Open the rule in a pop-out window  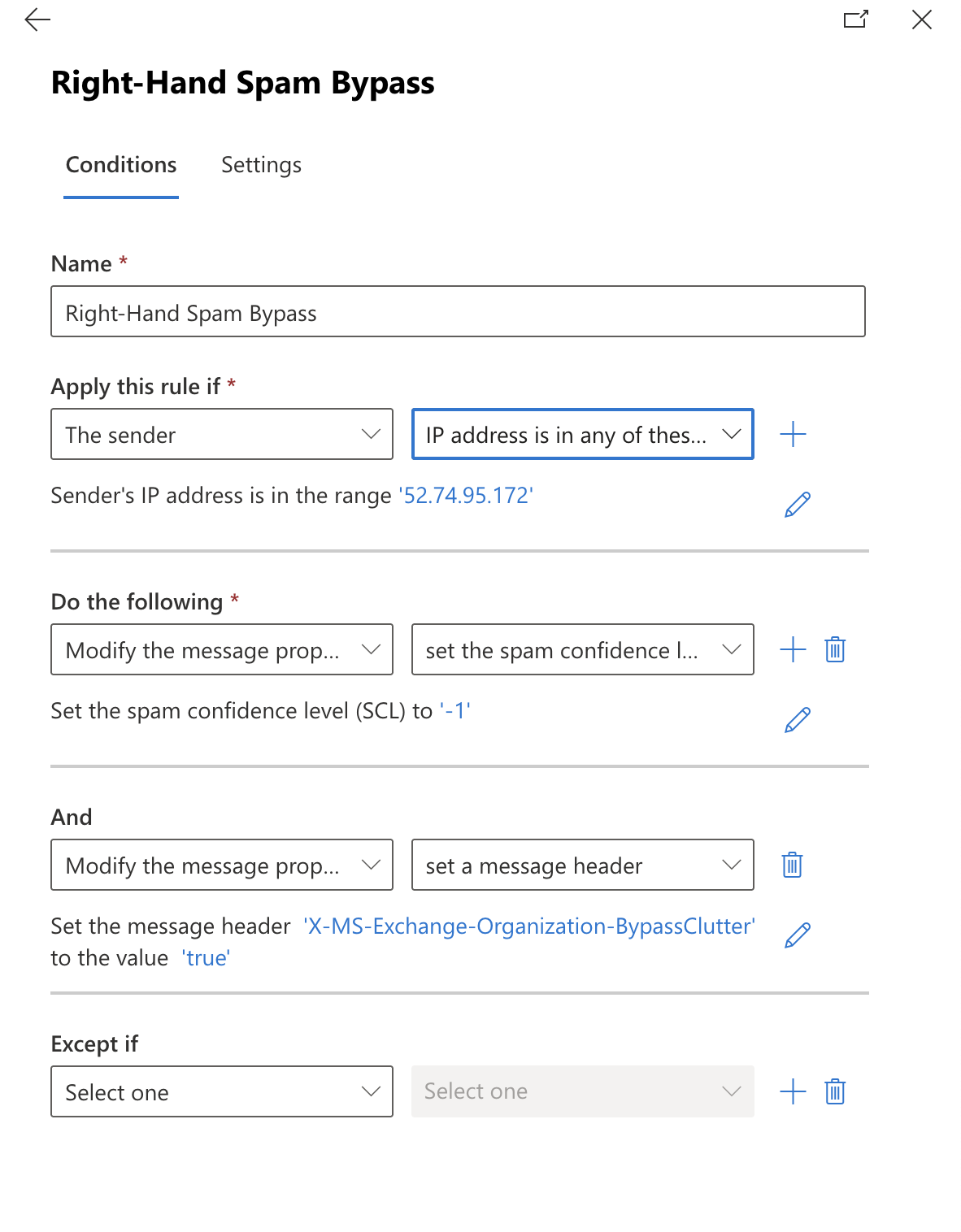point(855,20)
